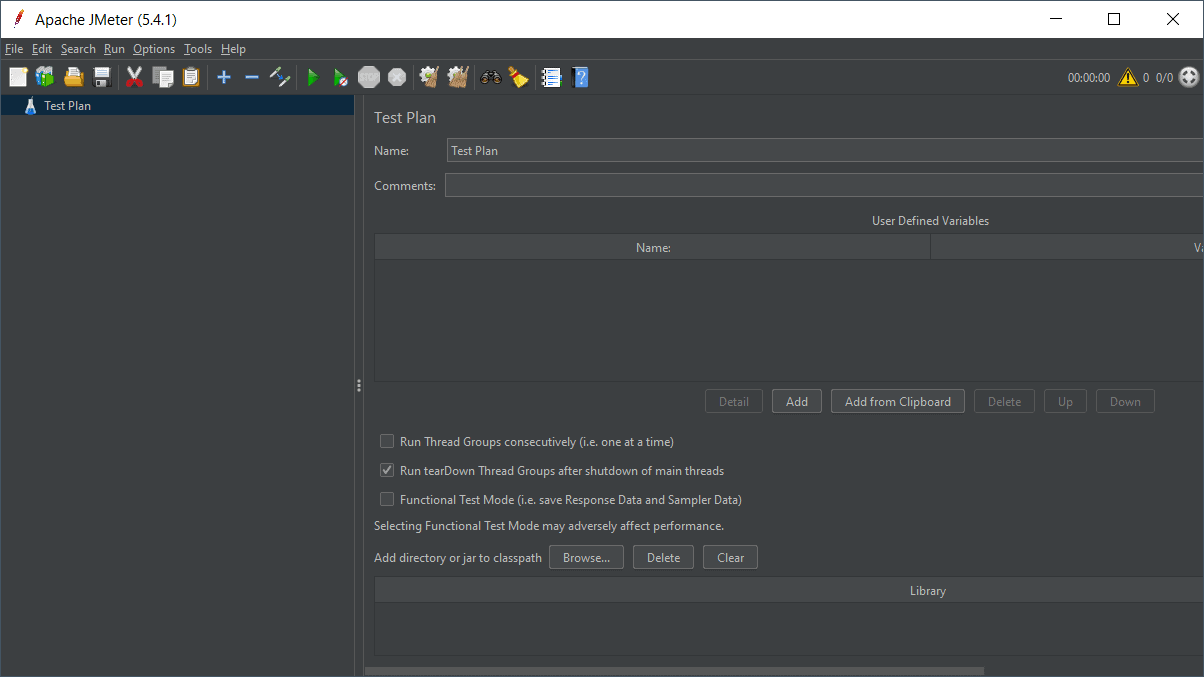1204x677 pixels.
Task: Click the Stop test icon
Action: (369, 77)
